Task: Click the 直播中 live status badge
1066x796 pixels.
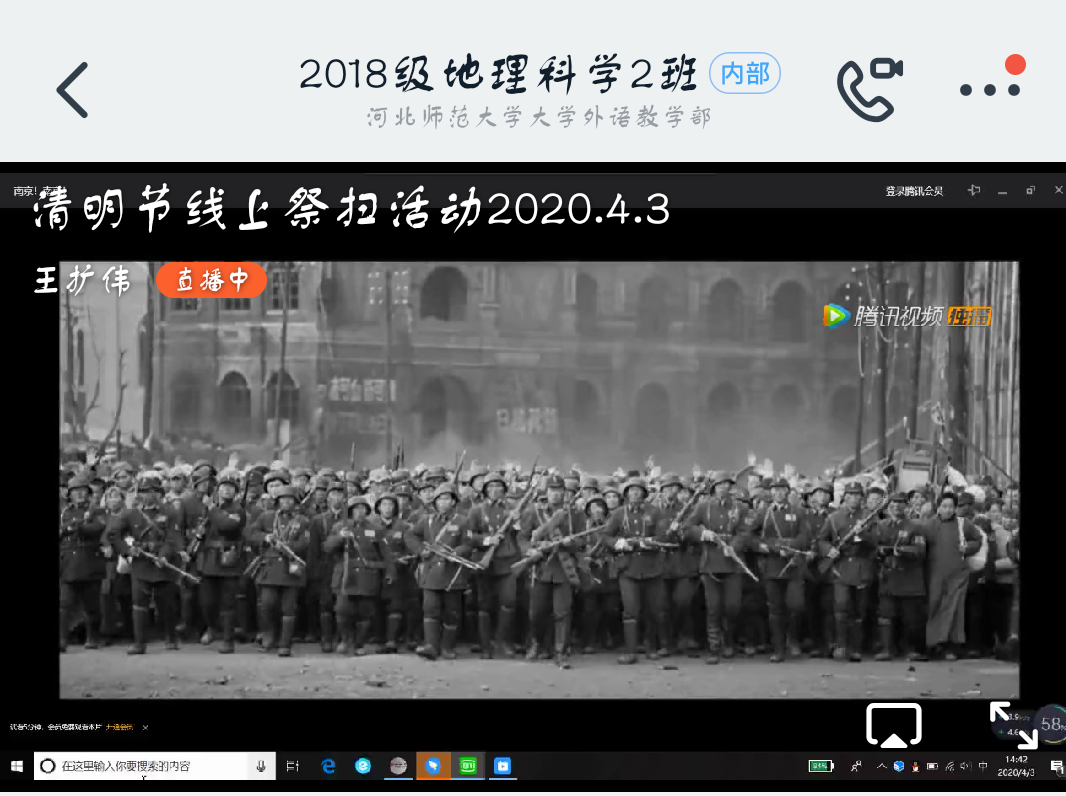Action: click(211, 280)
